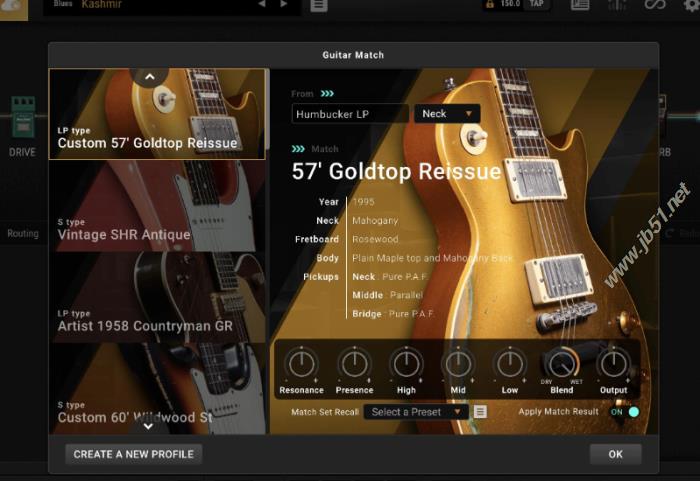The width and height of the screenshot is (700, 481).
Task: Click the loop infinity icon
Action: coord(655,5)
